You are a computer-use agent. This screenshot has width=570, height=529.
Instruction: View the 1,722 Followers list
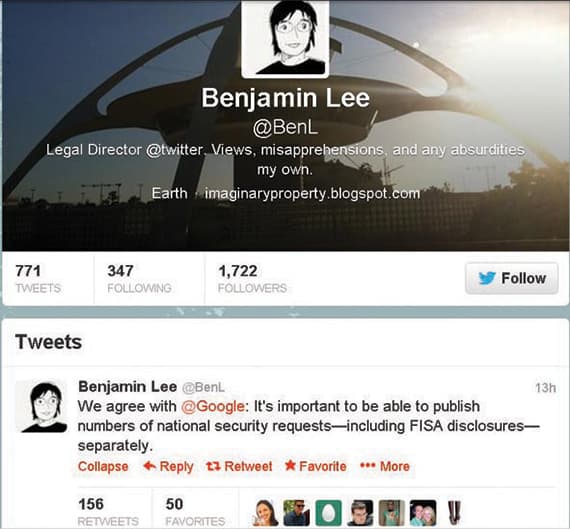tap(252, 279)
